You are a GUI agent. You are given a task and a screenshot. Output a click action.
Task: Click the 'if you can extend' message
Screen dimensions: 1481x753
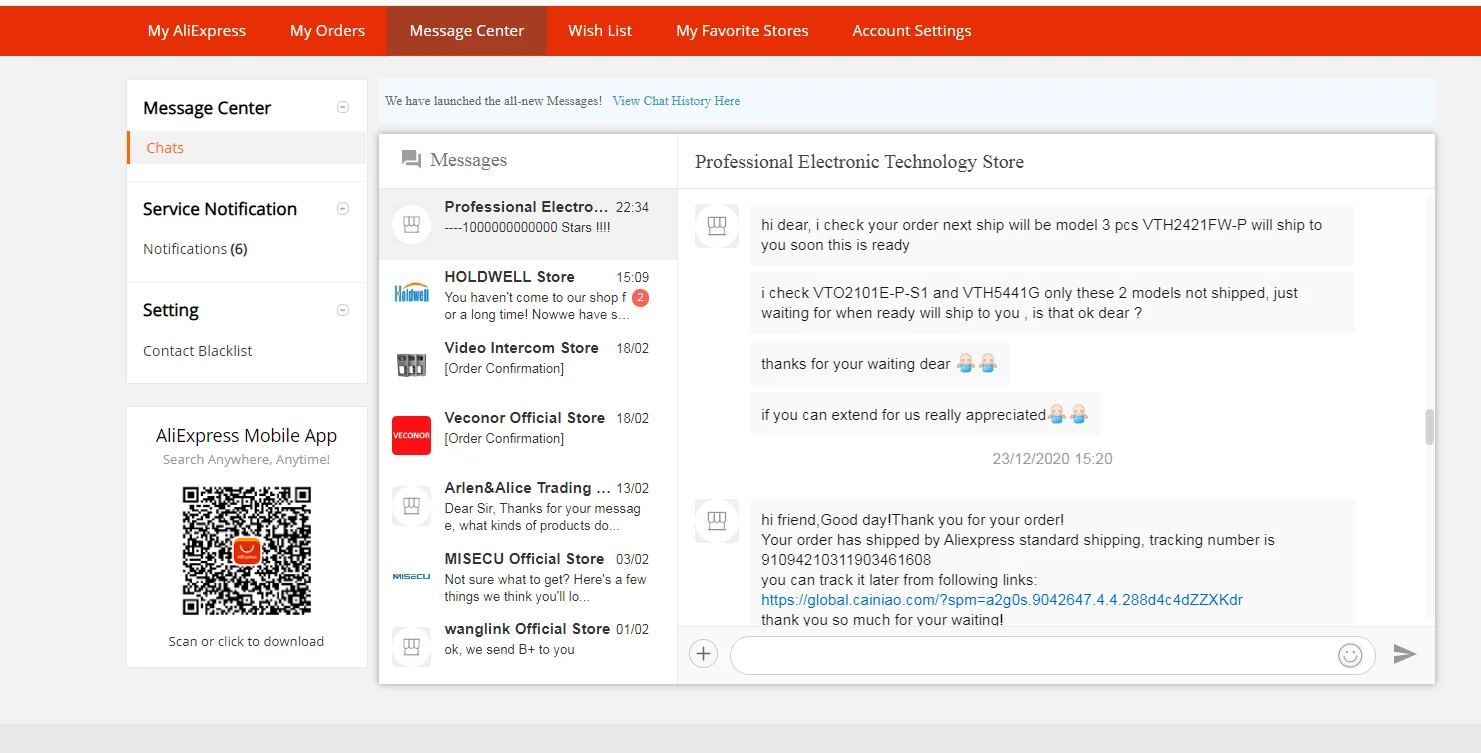pyautogui.click(x=925, y=414)
